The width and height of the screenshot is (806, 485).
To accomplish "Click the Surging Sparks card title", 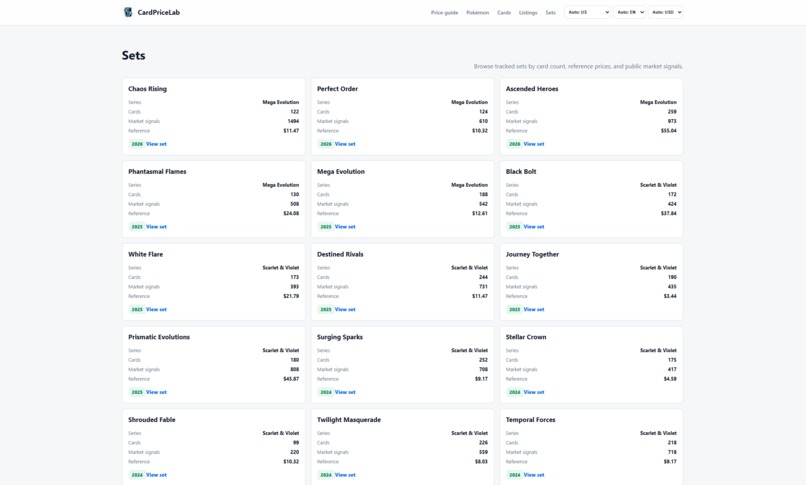I will coord(340,337).
